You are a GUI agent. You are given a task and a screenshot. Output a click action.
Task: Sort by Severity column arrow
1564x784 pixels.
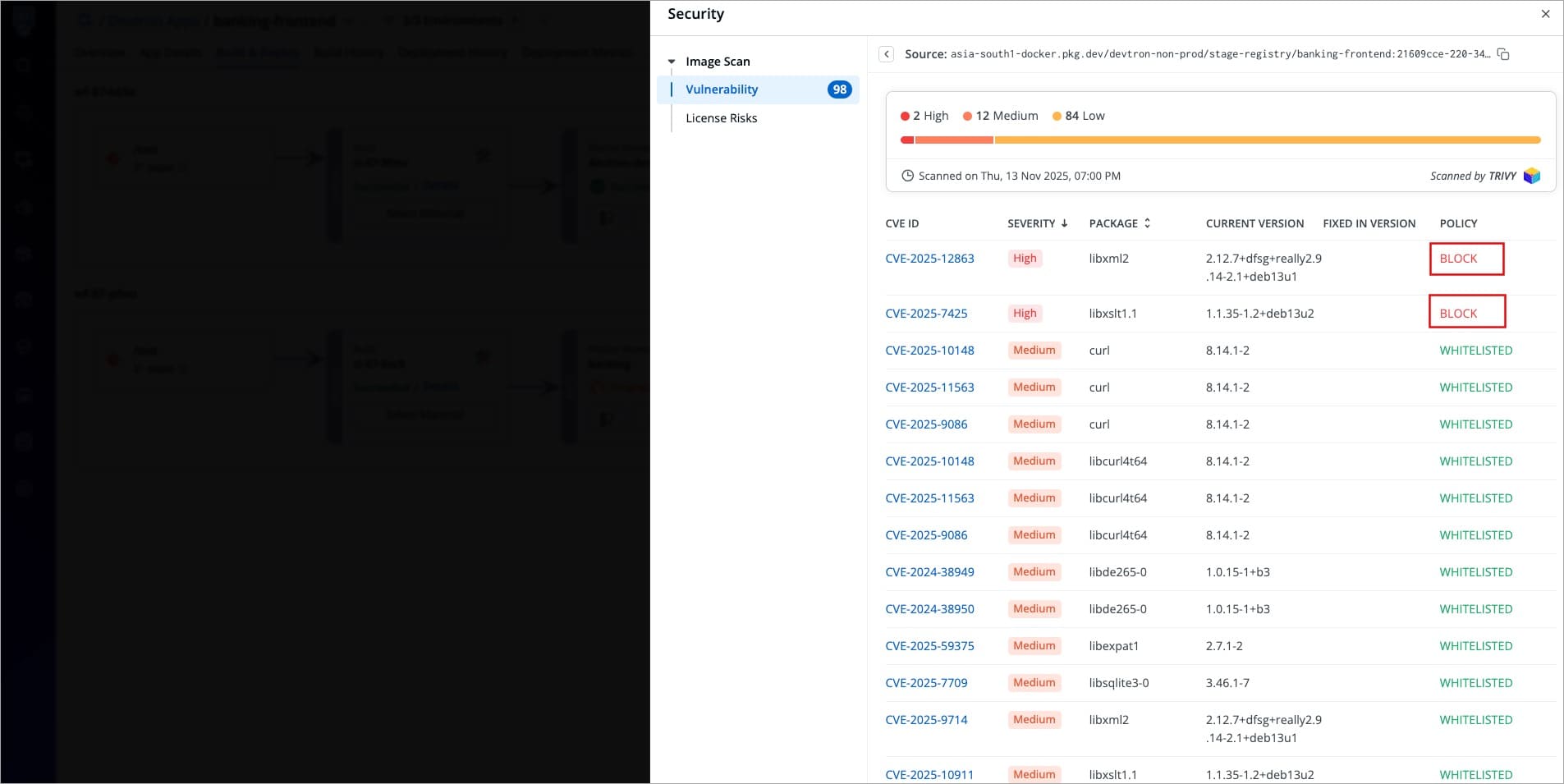coord(1064,223)
